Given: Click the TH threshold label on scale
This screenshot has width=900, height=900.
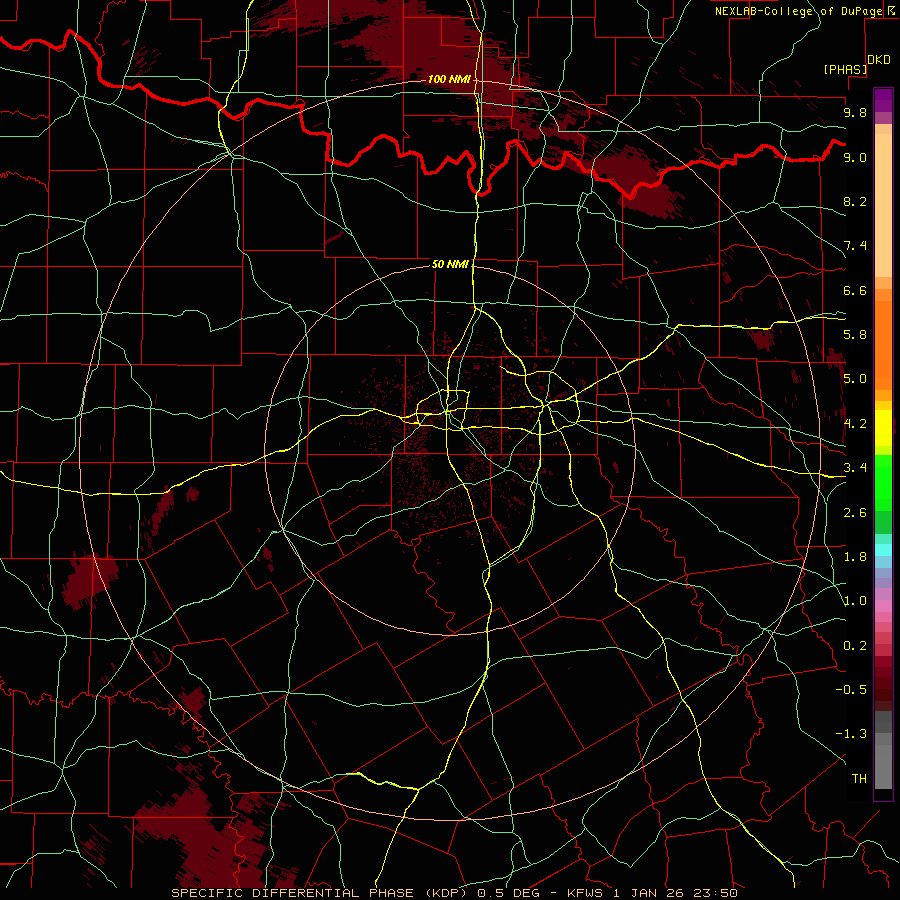Looking at the screenshot, I should coord(859,779).
